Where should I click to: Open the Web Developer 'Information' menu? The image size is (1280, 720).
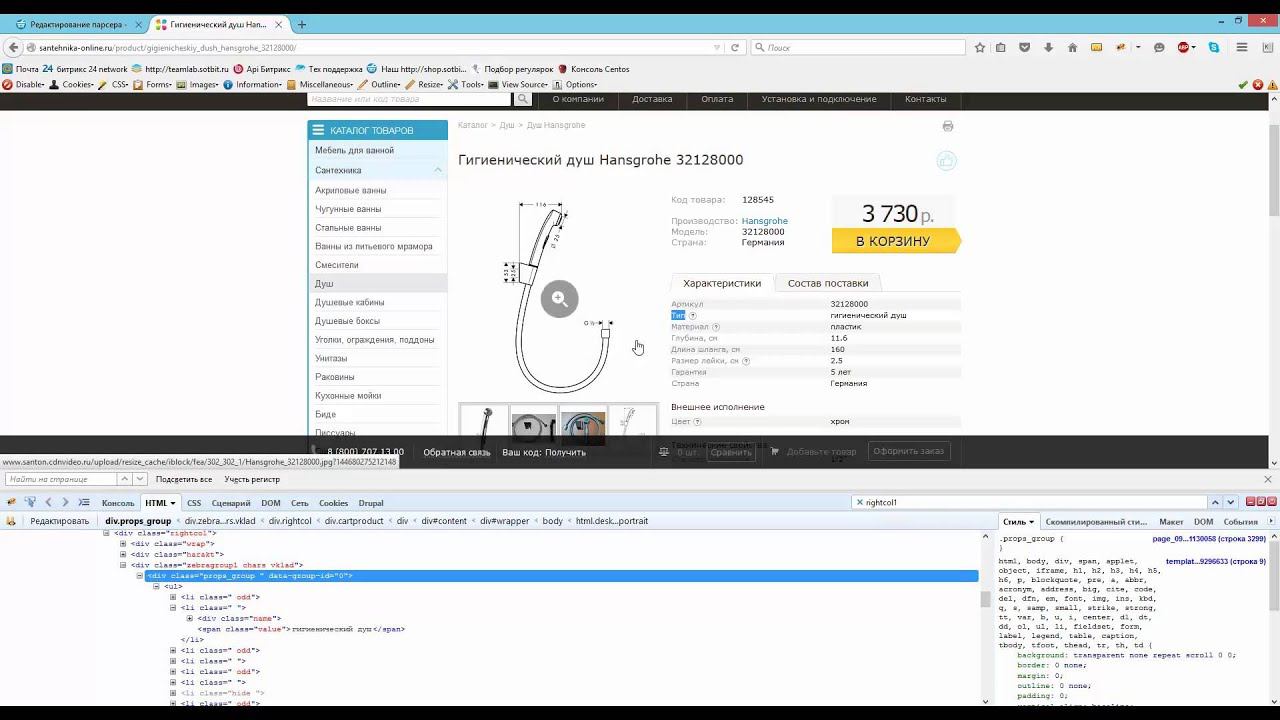(x=255, y=85)
